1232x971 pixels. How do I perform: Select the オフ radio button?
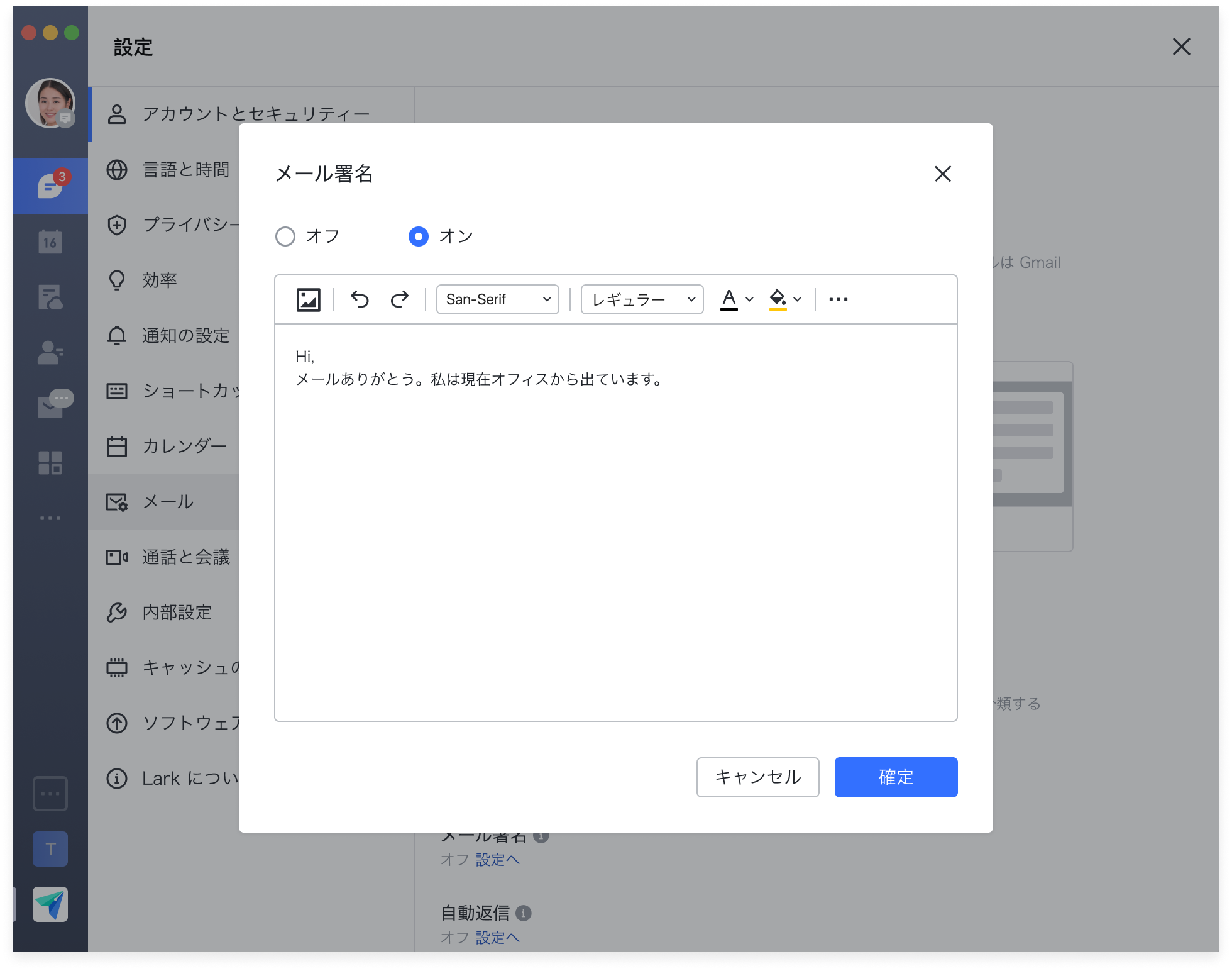click(285, 236)
